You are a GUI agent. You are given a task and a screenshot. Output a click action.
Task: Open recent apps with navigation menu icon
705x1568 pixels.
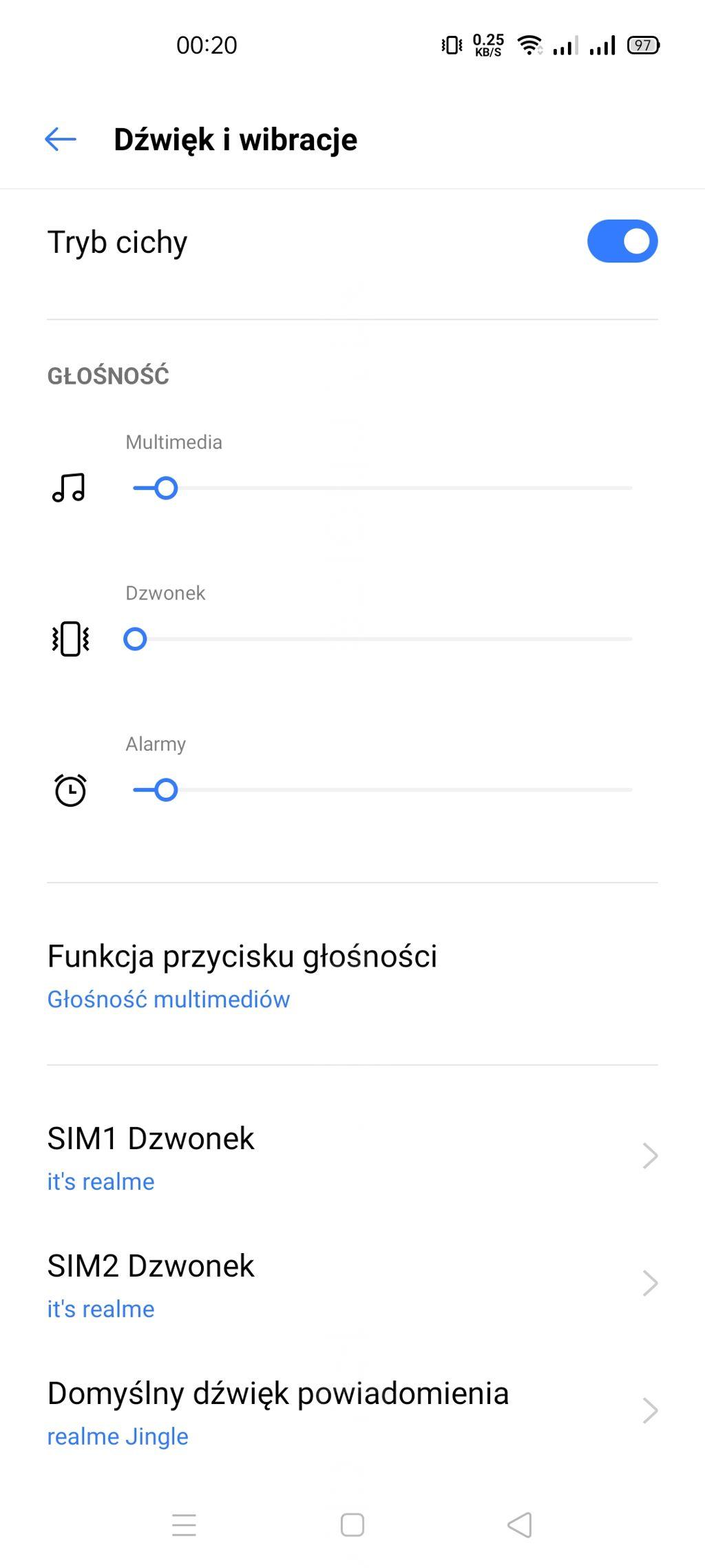pyautogui.click(x=184, y=1525)
